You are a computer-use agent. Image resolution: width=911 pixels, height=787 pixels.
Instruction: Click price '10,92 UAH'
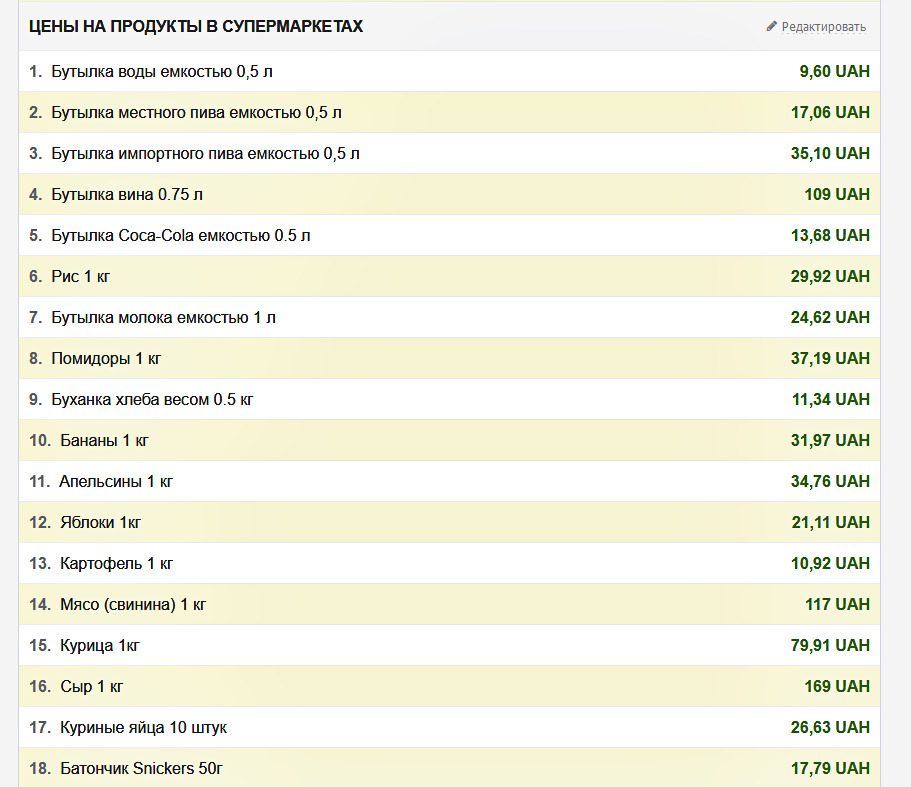pos(830,563)
